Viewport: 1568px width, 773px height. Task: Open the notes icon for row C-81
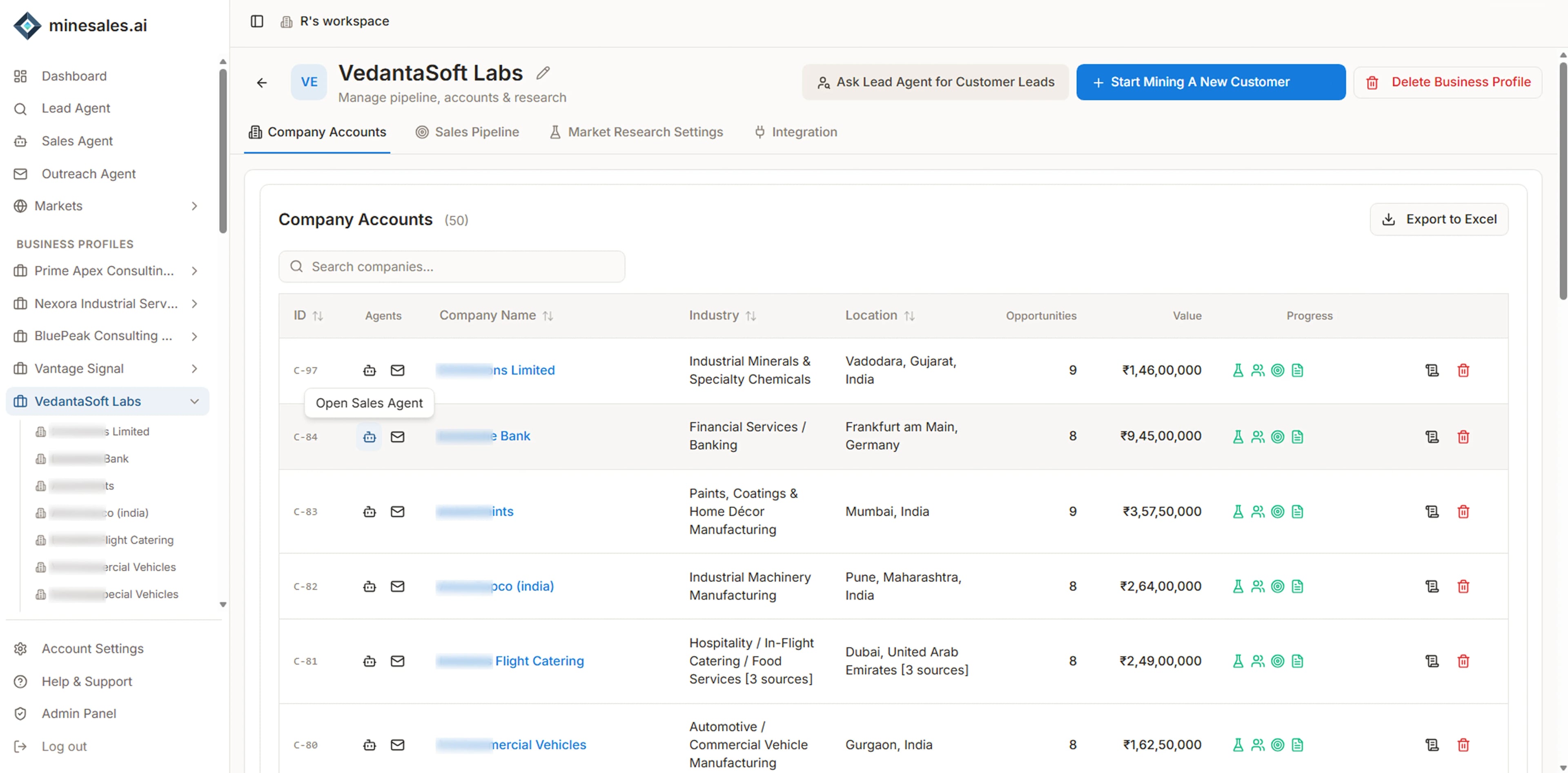coord(1432,661)
